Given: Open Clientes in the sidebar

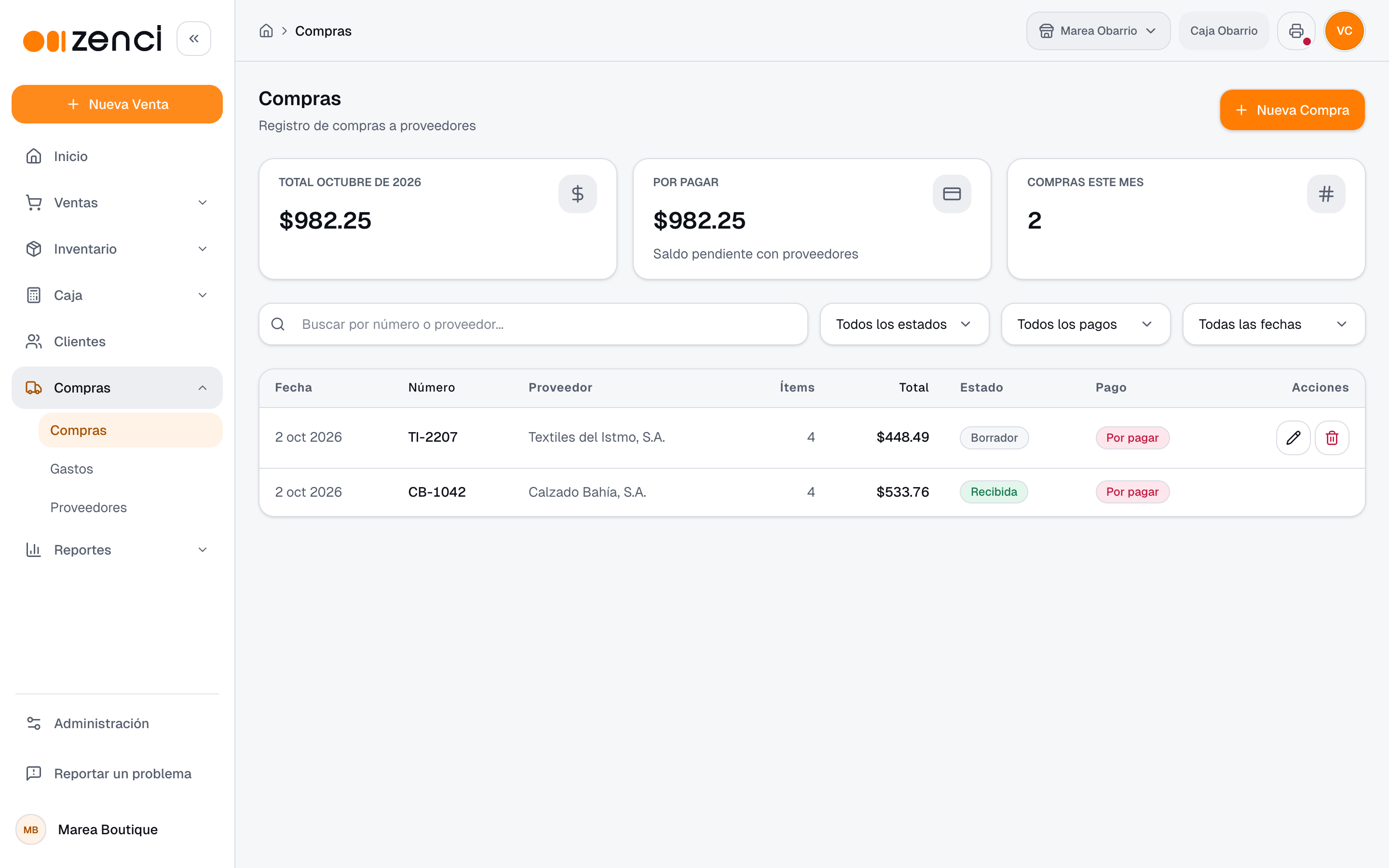Looking at the screenshot, I should point(117,341).
